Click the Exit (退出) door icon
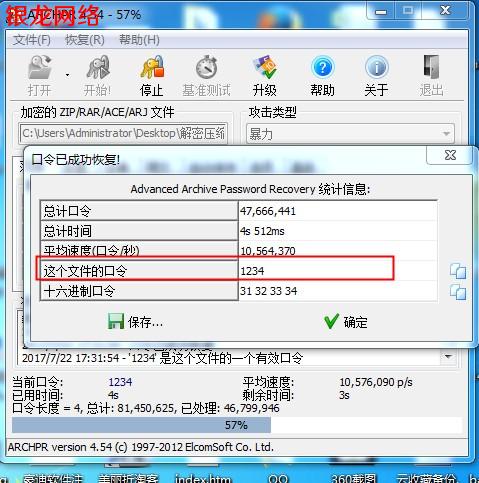The height and width of the screenshot is (483, 479). click(x=431, y=67)
